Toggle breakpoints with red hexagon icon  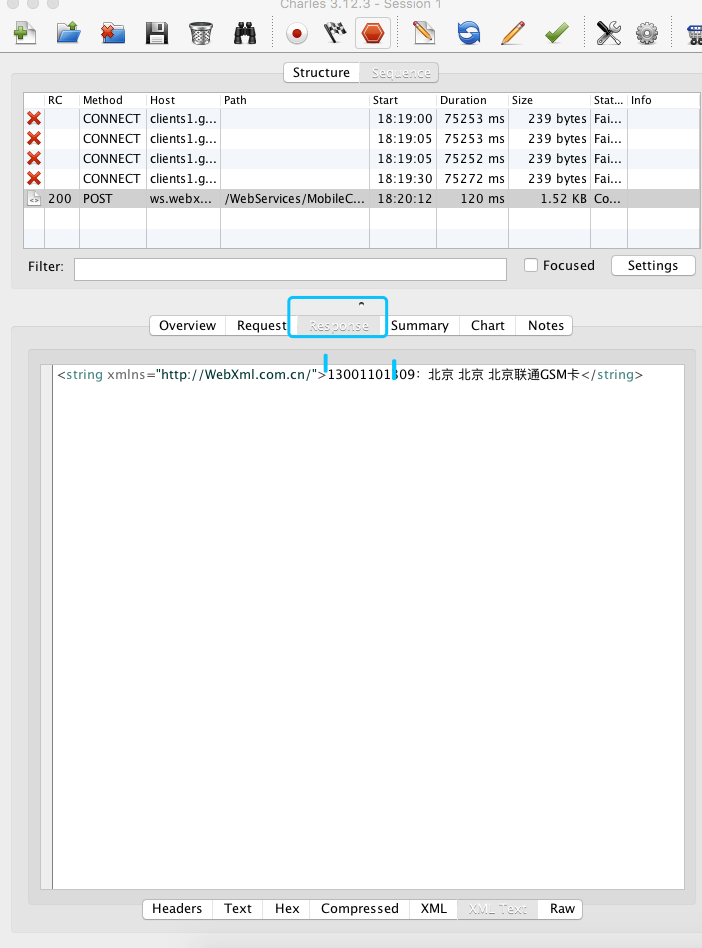click(x=372, y=33)
